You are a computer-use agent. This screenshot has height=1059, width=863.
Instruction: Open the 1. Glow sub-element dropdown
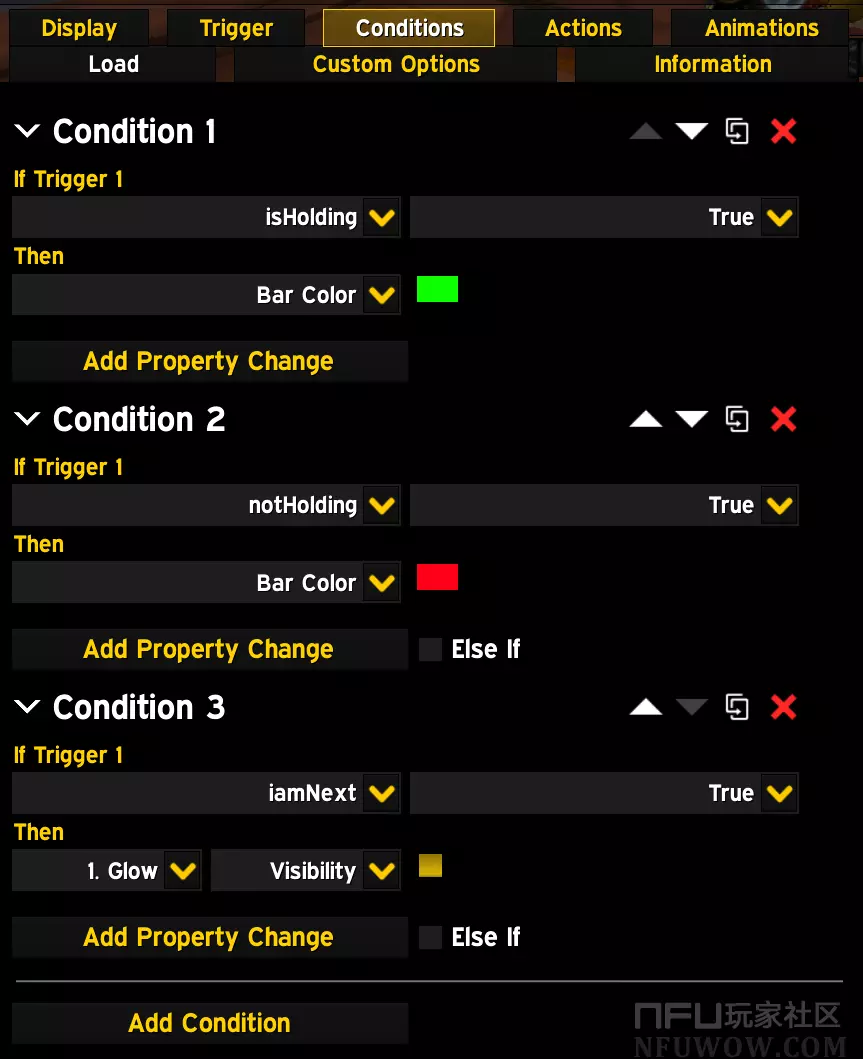click(x=181, y=871)
